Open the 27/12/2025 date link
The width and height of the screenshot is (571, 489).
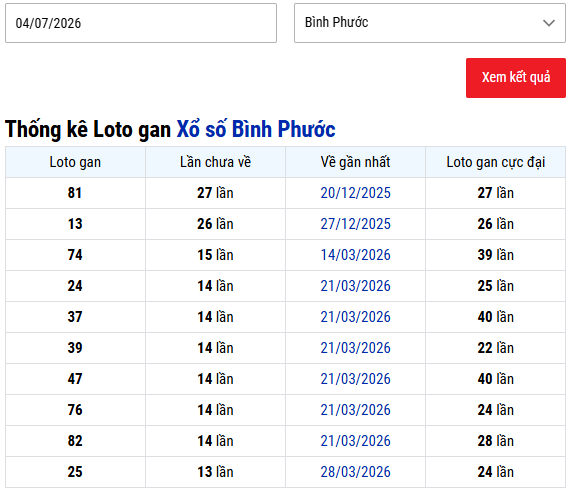click(355, 224)
